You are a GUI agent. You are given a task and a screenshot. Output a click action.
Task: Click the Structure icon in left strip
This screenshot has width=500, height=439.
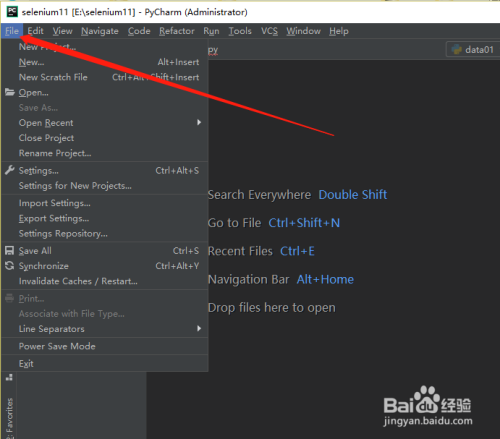click(9, 377)
